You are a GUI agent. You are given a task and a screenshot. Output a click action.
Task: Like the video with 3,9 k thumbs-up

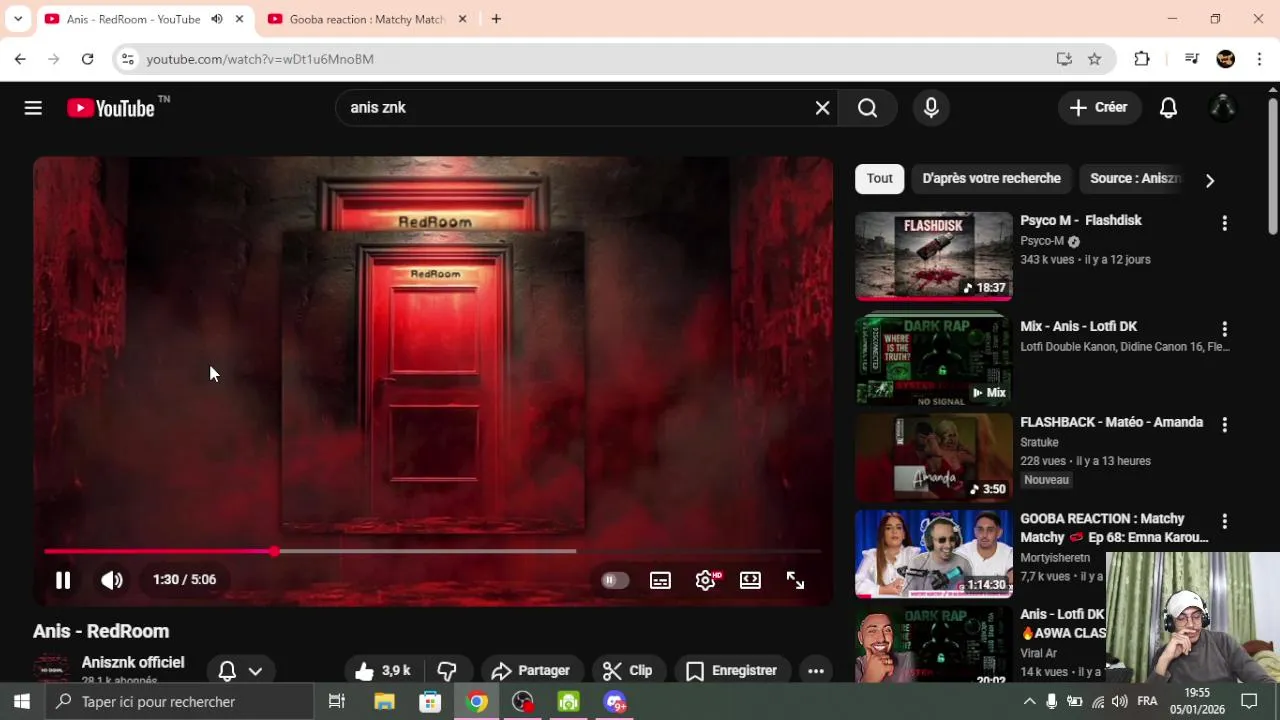(384, 671)
